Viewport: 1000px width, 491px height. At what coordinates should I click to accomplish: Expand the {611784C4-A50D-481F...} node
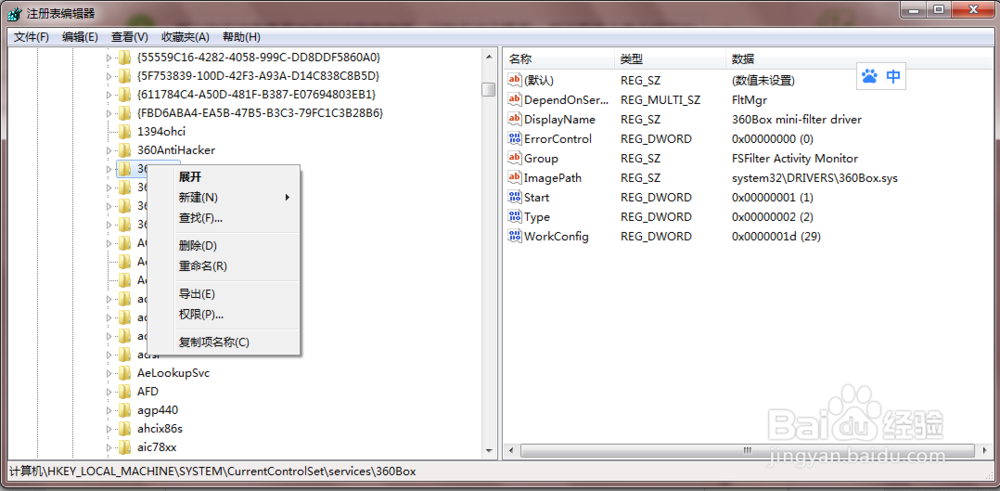click(108, 95)
